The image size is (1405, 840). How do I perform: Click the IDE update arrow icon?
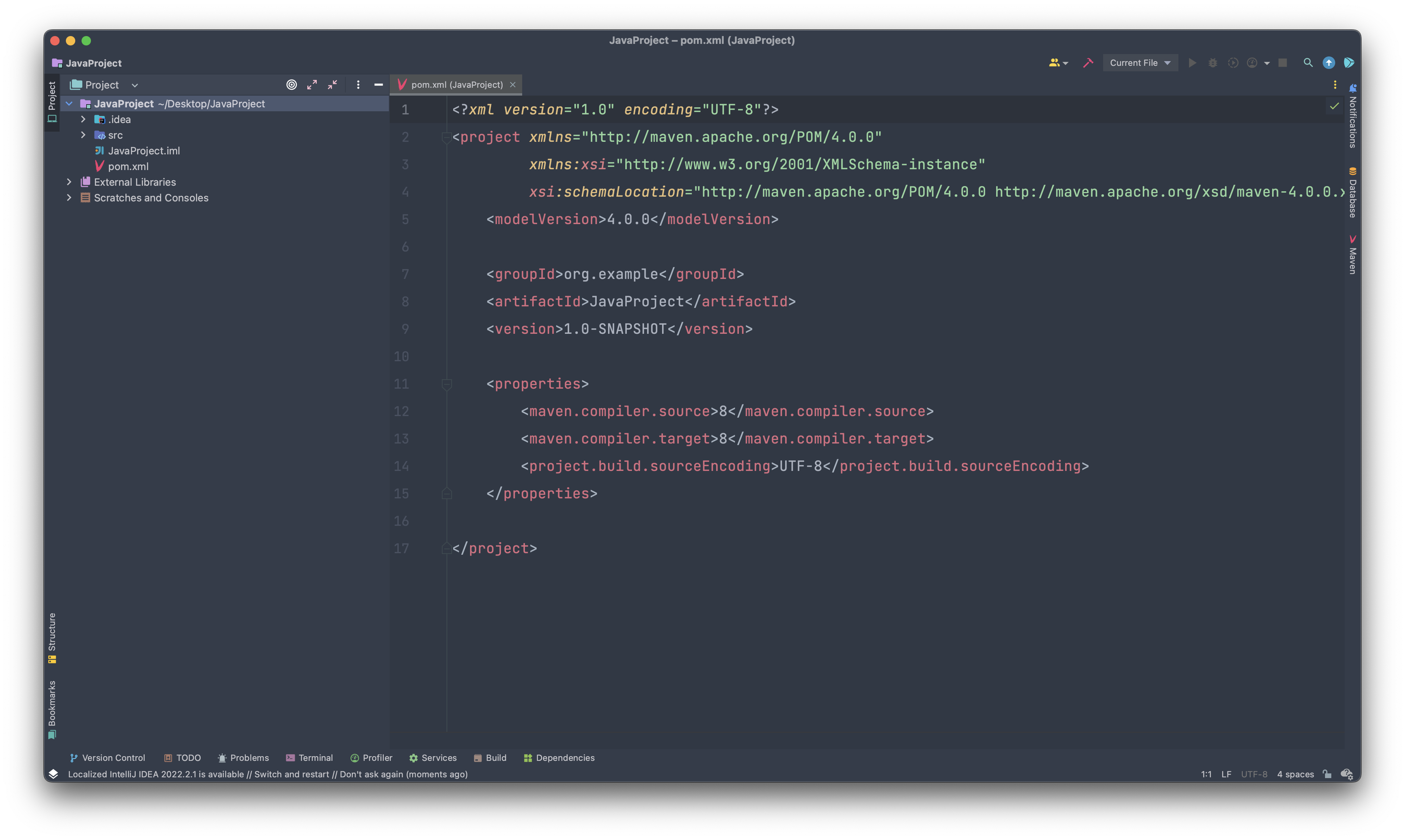1329,63
